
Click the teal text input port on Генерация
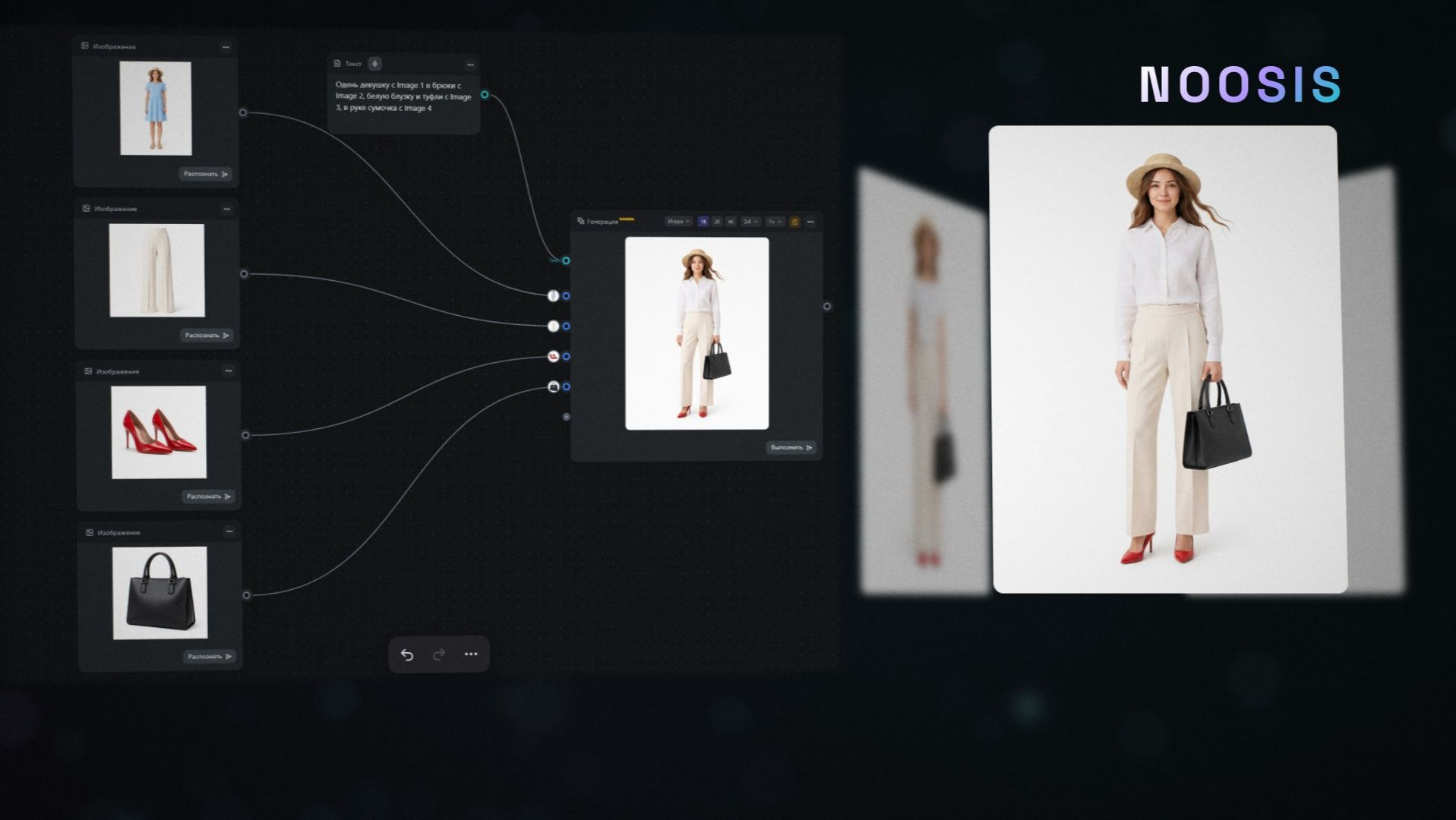tap(566, 260)
